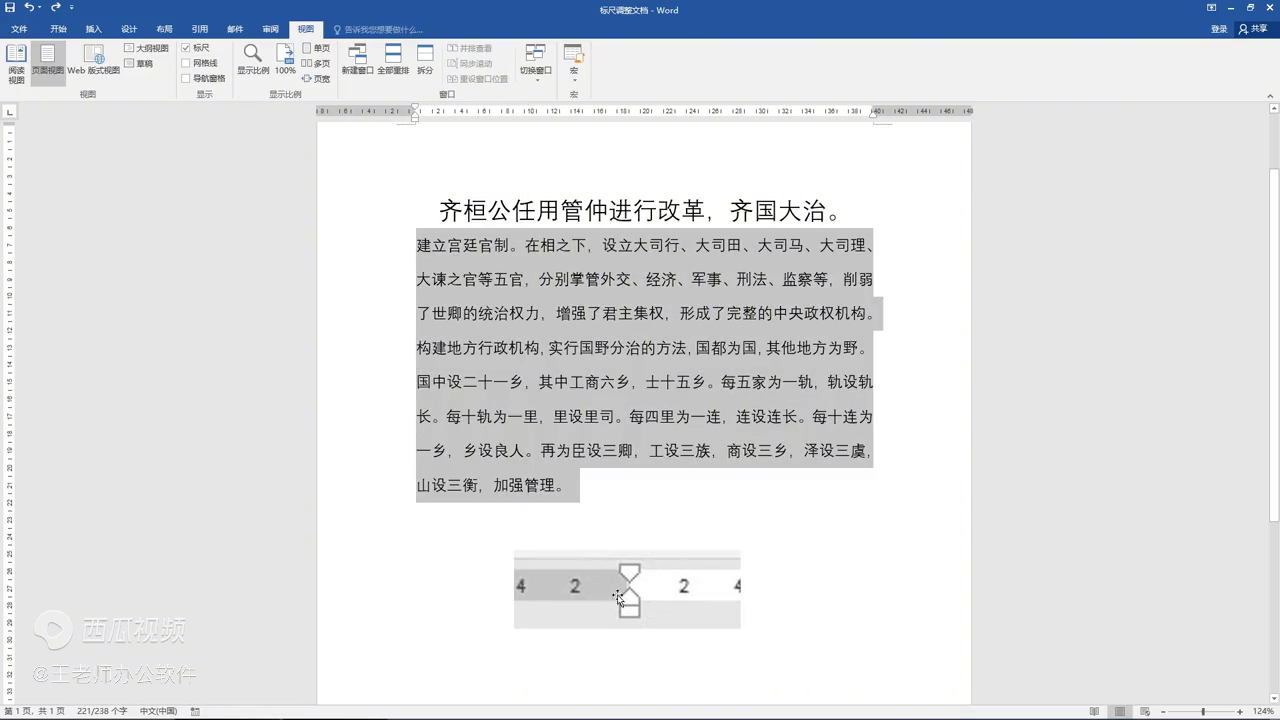Viewport: 1280px width, 720px height.
Task: Click vertical scrollbar up arrow
Action: [x=1273, y=110]
